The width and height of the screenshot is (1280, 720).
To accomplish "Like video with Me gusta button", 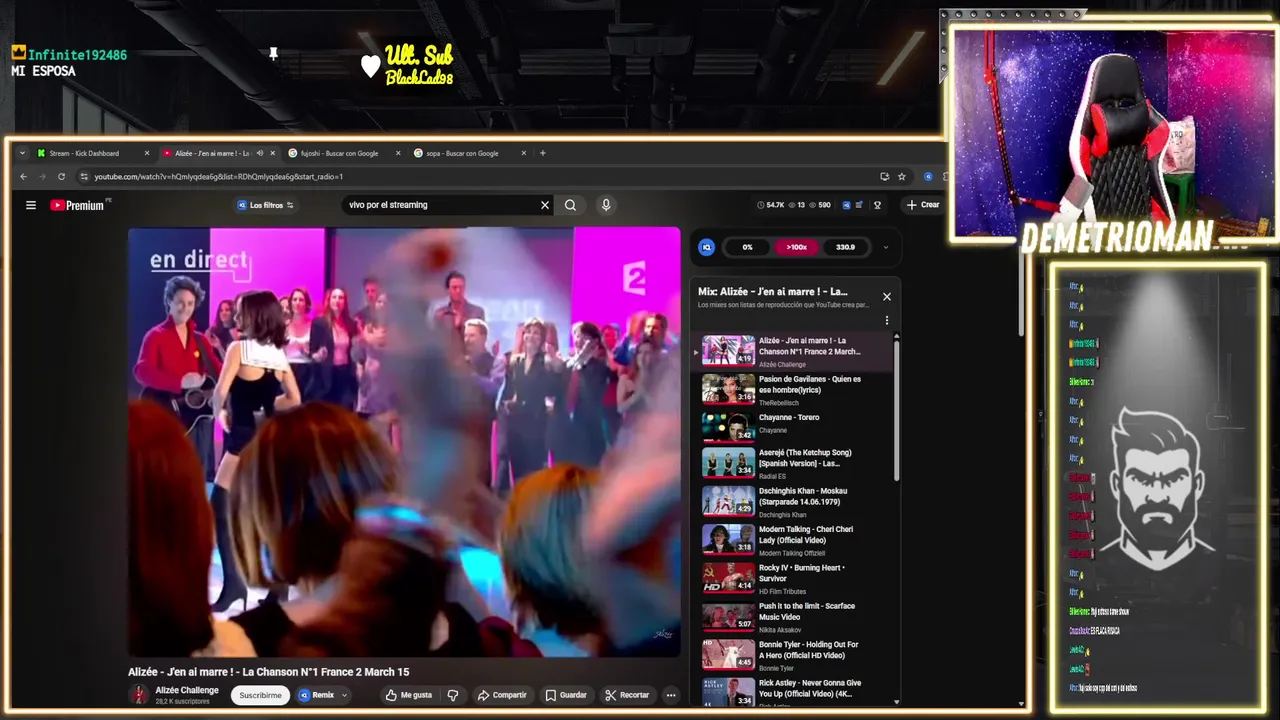I will point(409,695).
